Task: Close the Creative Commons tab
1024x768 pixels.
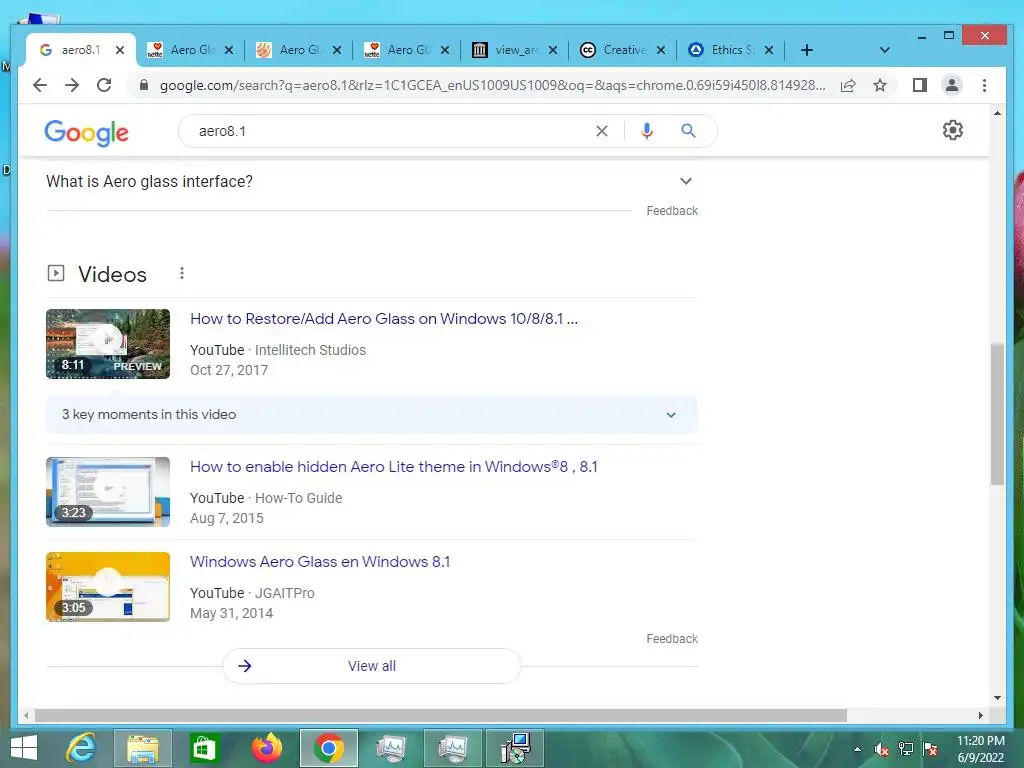Action: tap(661, 50)
